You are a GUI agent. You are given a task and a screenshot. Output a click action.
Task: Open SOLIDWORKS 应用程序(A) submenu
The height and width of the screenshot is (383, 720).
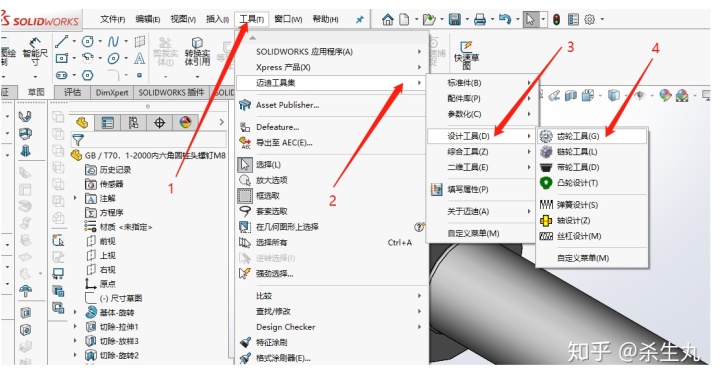pos(331,51)
